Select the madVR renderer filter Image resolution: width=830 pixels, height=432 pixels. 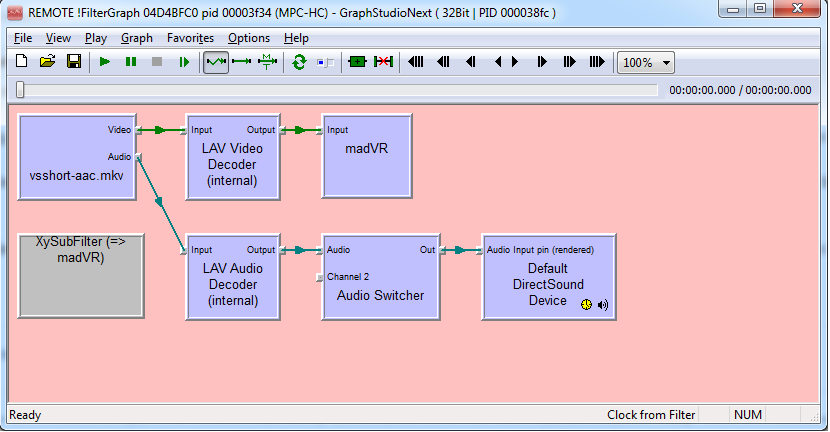pyautogui.click(x=366, y=156)
